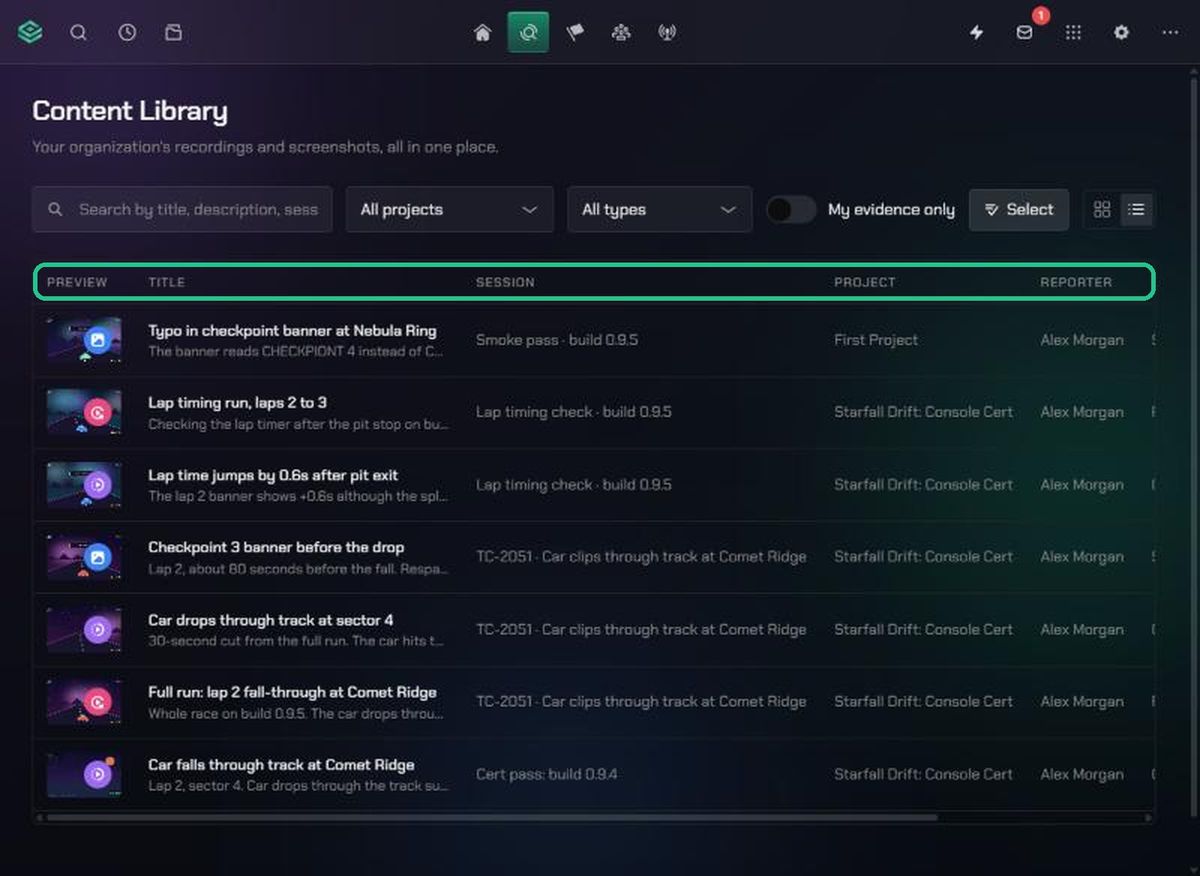
Task: Click the horizontal scrollbar under the table
Action: (x=492, y=817)
